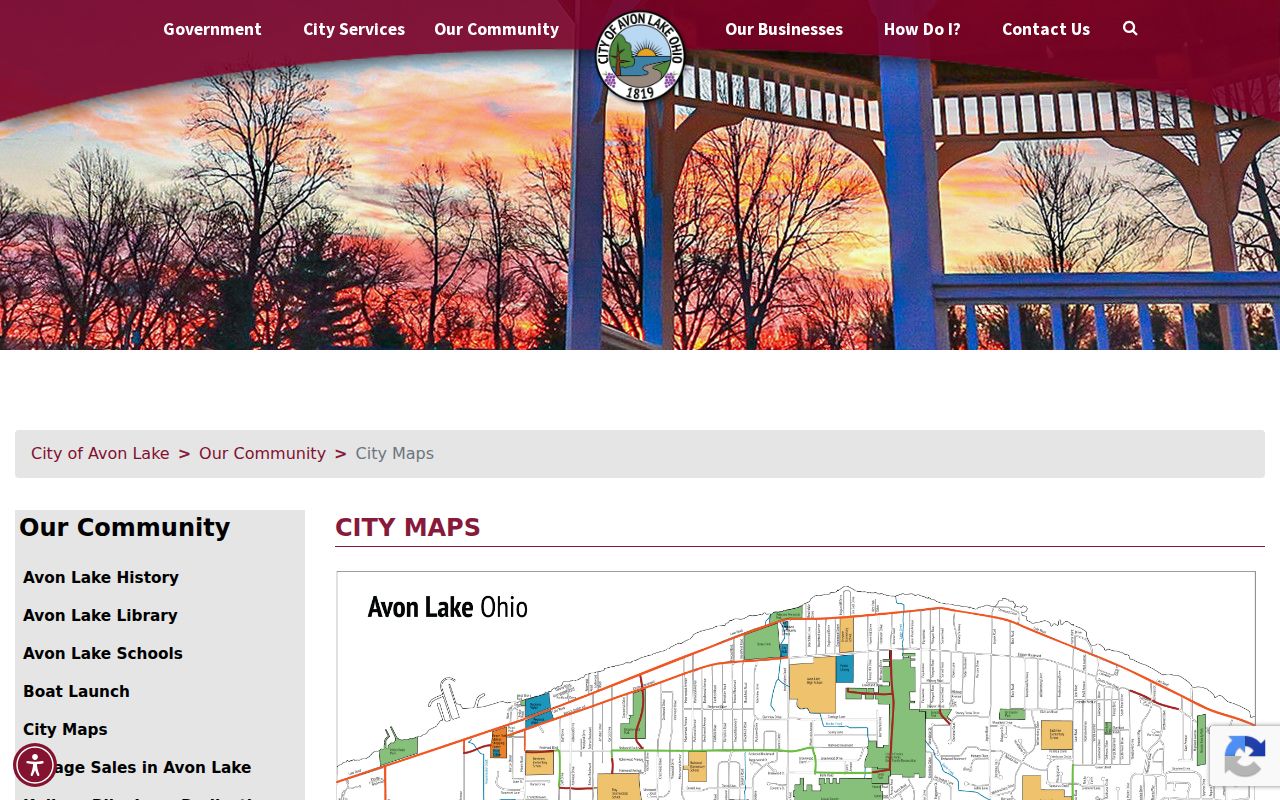Select City Maps in the sidebar

[65, 729]
